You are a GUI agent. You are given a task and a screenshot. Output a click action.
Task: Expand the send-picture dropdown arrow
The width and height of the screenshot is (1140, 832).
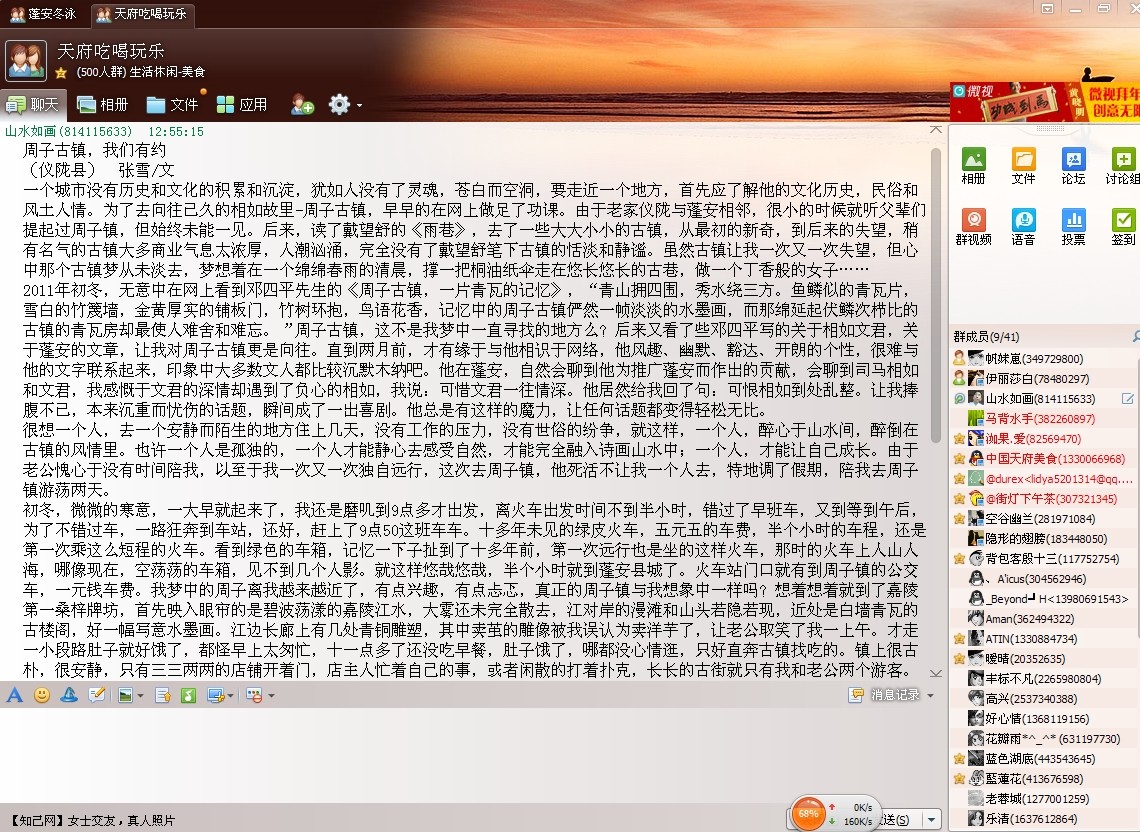[x=141, y=696]
